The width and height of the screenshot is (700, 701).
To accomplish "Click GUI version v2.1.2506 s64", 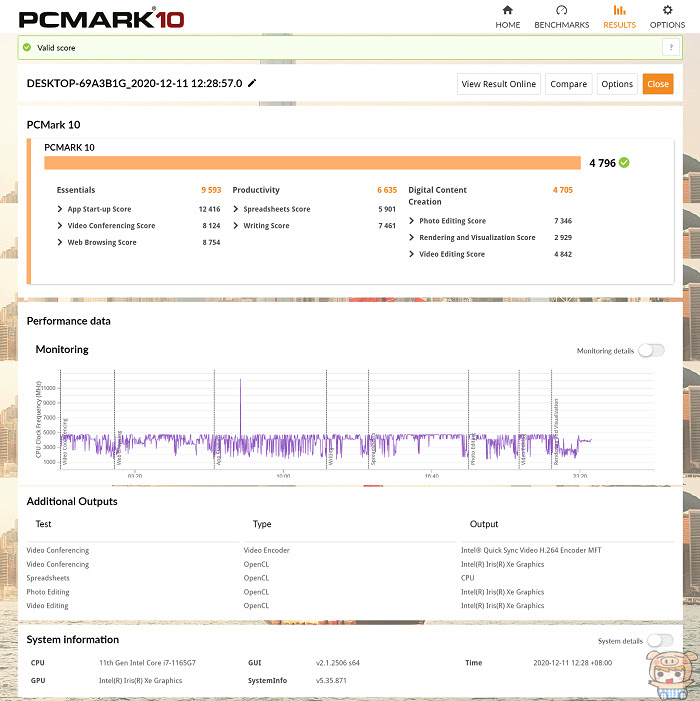I will (x=337, y=663).
